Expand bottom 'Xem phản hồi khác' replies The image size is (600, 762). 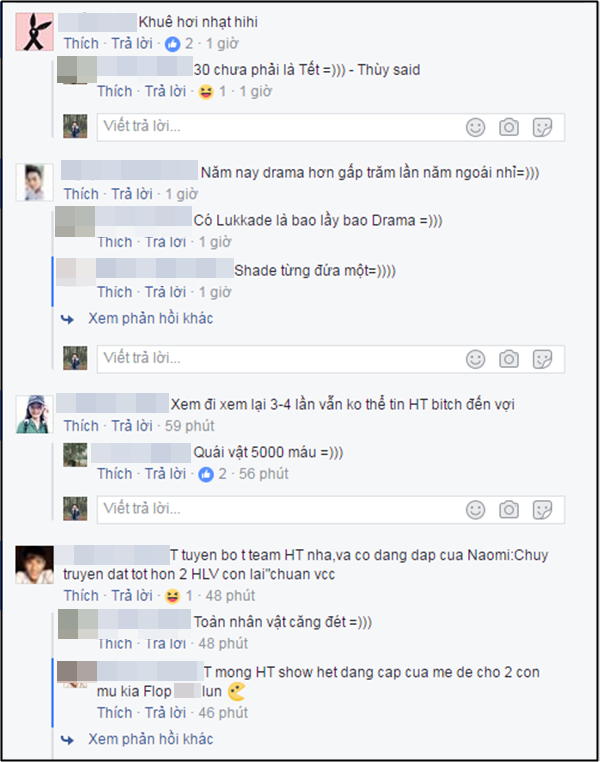click(x=150, y=739)
